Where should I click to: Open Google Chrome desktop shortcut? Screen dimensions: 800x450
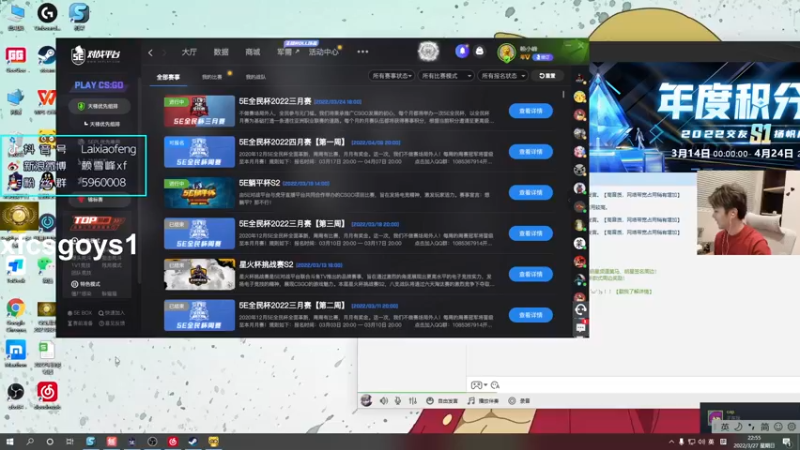pyautogui.click(x=16, y=312)
